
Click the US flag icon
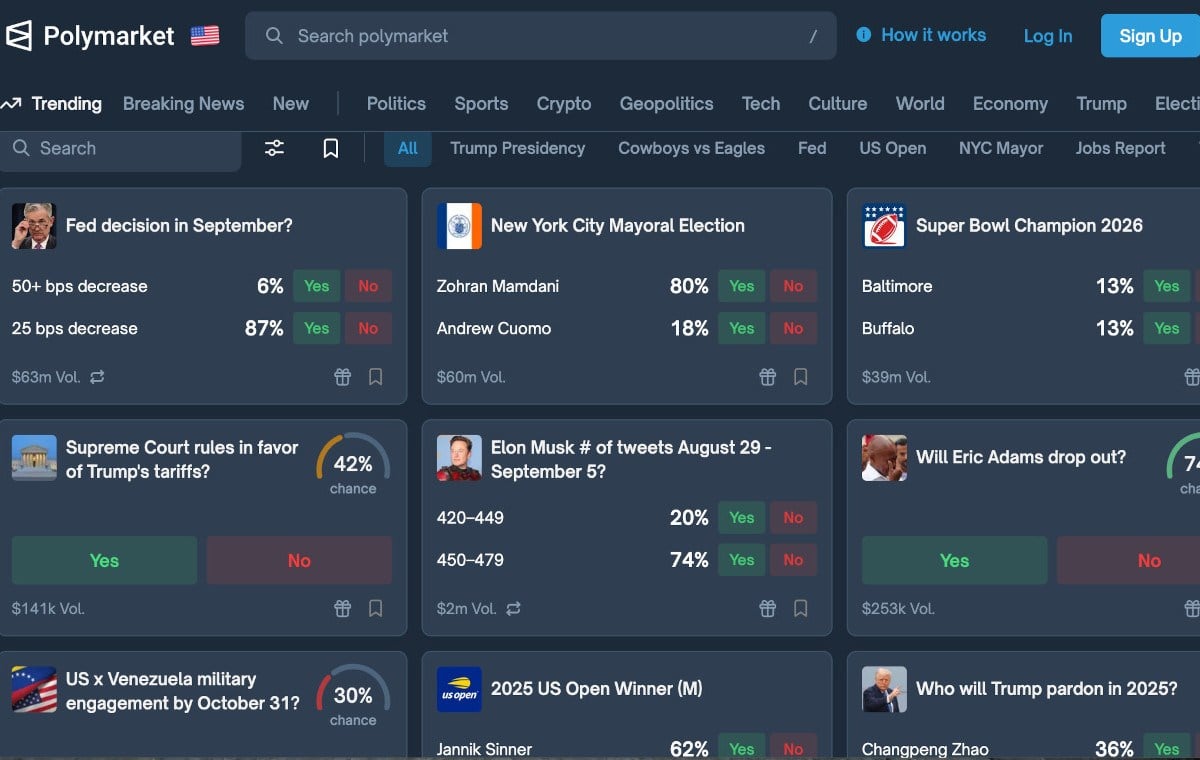pos(205,36)
